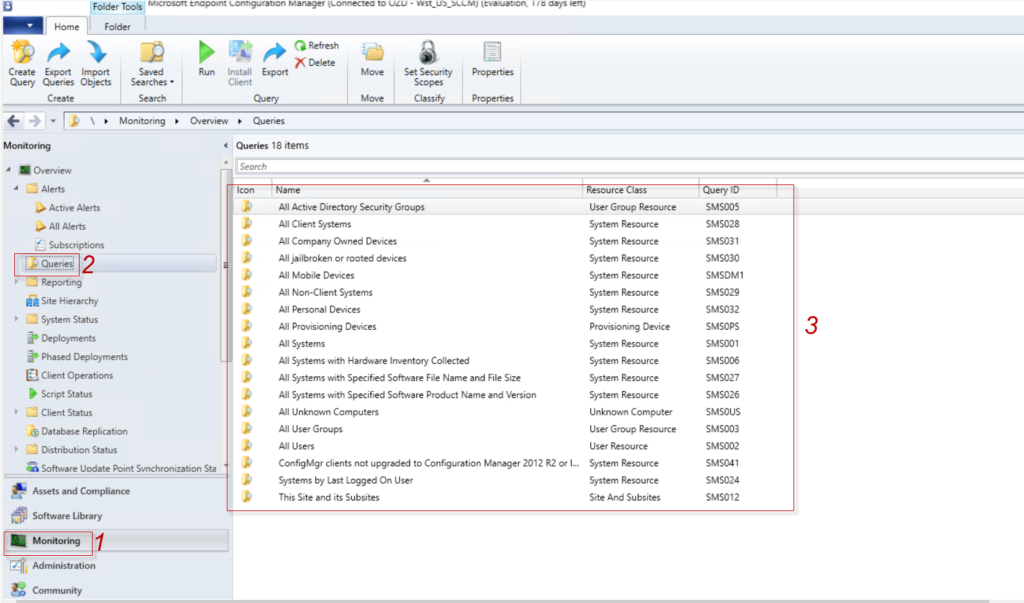
Task: Sort by Query ID column header
Action: coord(737,190)
